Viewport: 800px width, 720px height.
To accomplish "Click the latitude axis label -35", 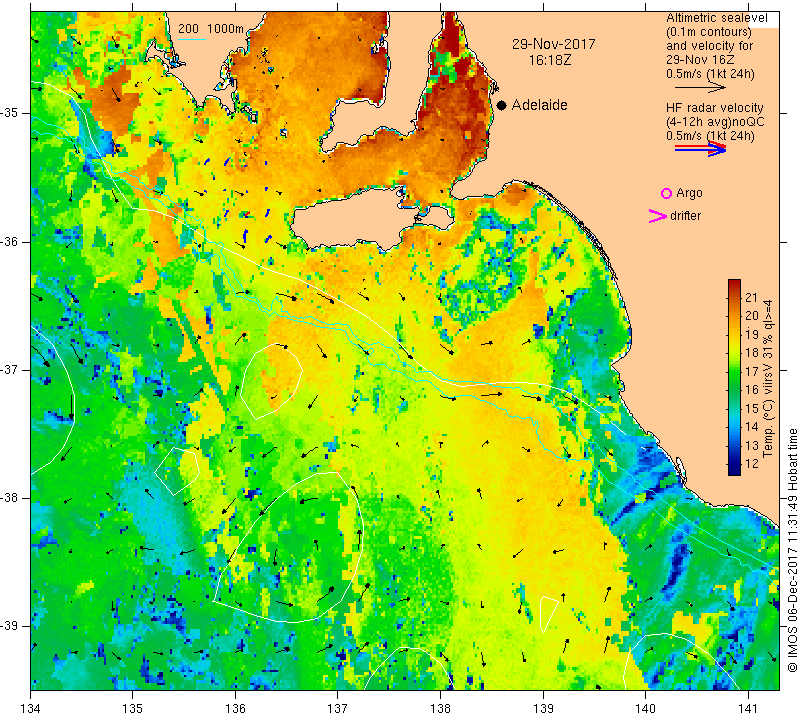I will [10, 113].
